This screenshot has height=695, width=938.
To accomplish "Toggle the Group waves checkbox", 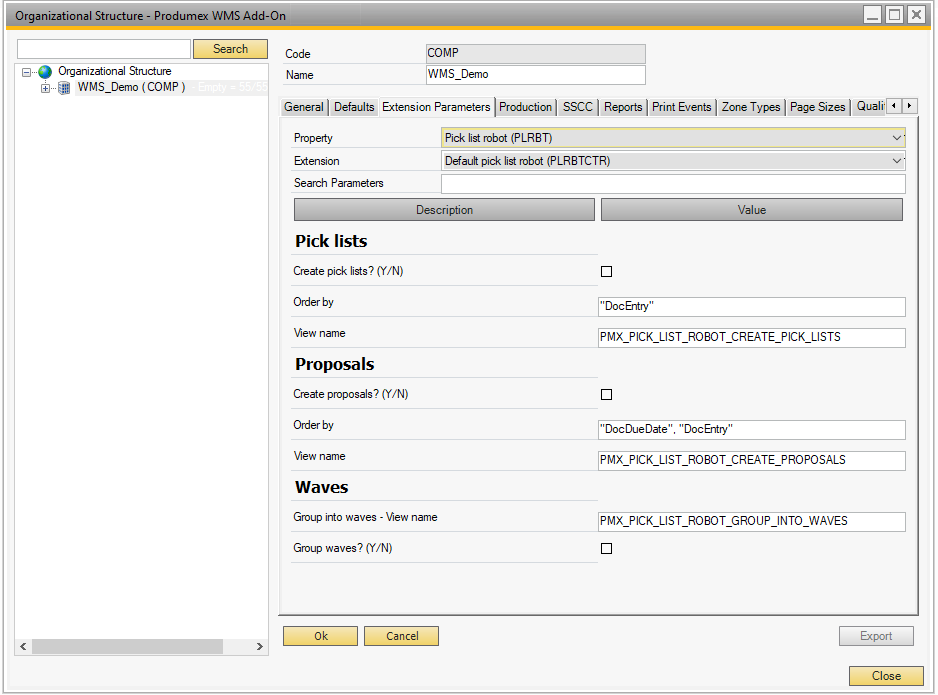I will tap(606, 548).
